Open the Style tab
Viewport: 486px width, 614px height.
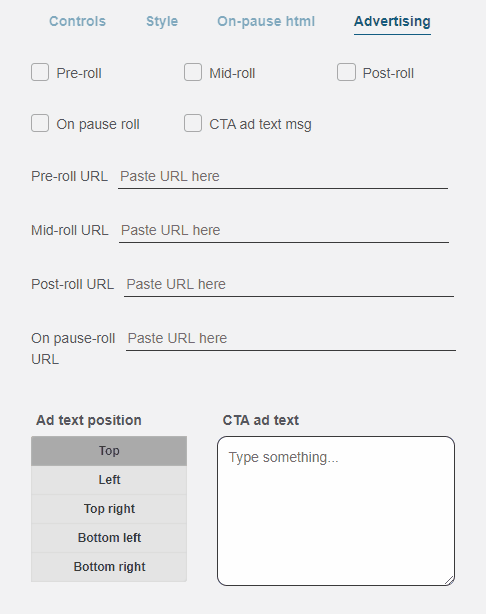(x=162, y=21)
